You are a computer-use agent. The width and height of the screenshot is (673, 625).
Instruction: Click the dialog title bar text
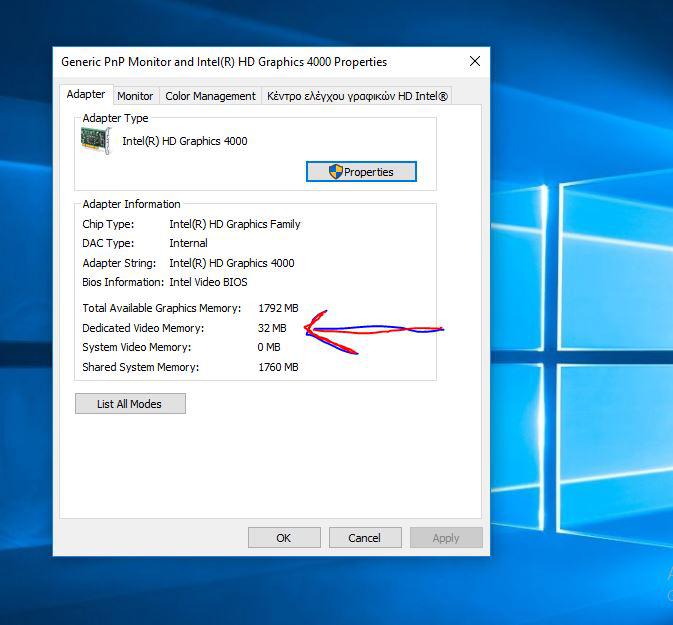point(224,62)
